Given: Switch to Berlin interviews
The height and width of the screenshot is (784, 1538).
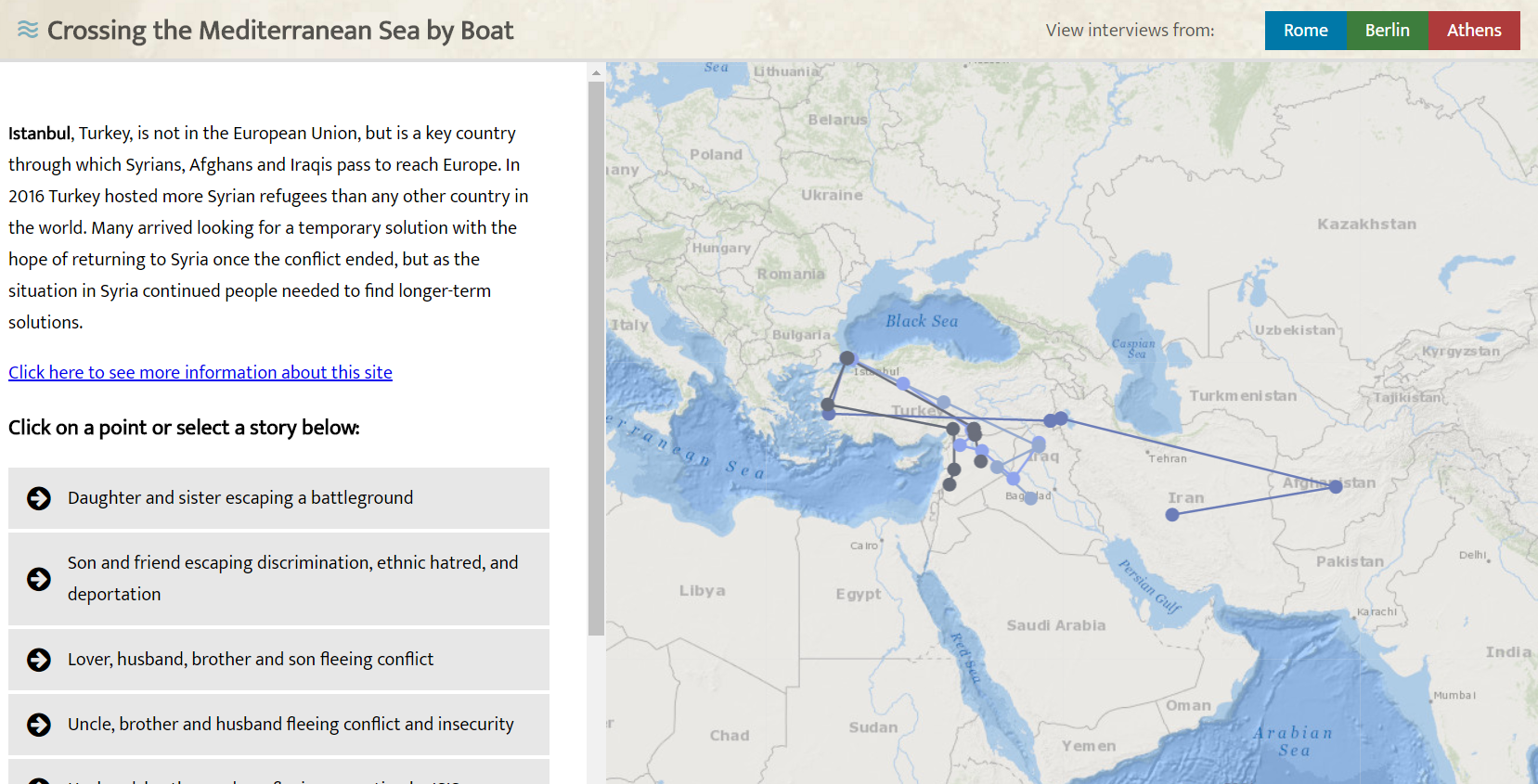Looking at the screenshot, I should (1387, 30).
